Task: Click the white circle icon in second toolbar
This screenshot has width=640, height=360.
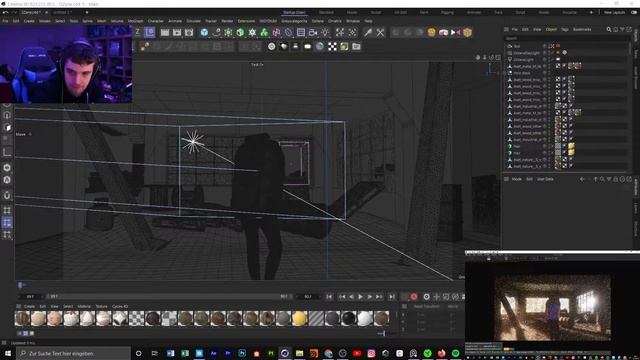Action: pos(271,47)
